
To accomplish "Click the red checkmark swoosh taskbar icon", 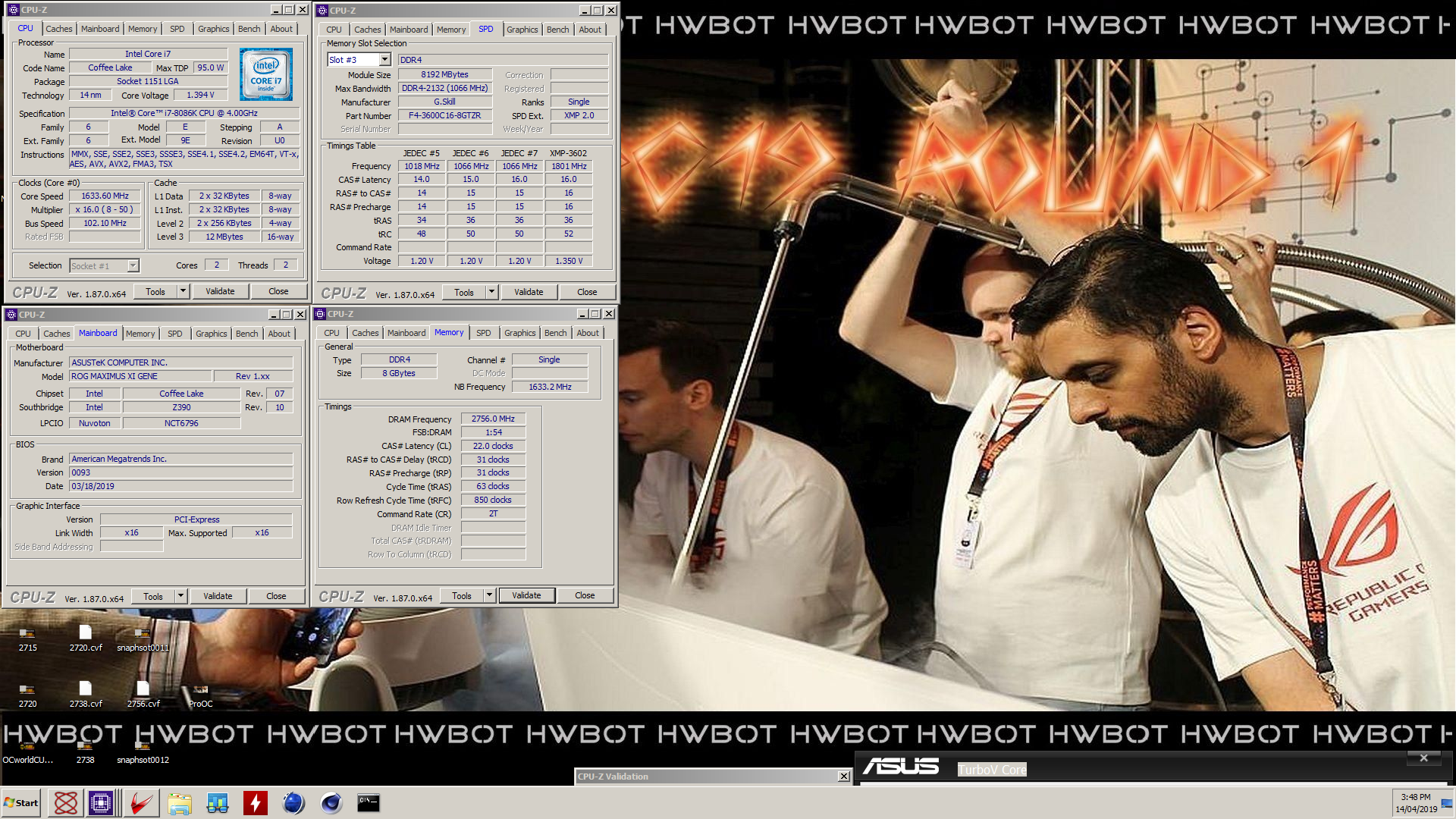I will tap(141, 802).
